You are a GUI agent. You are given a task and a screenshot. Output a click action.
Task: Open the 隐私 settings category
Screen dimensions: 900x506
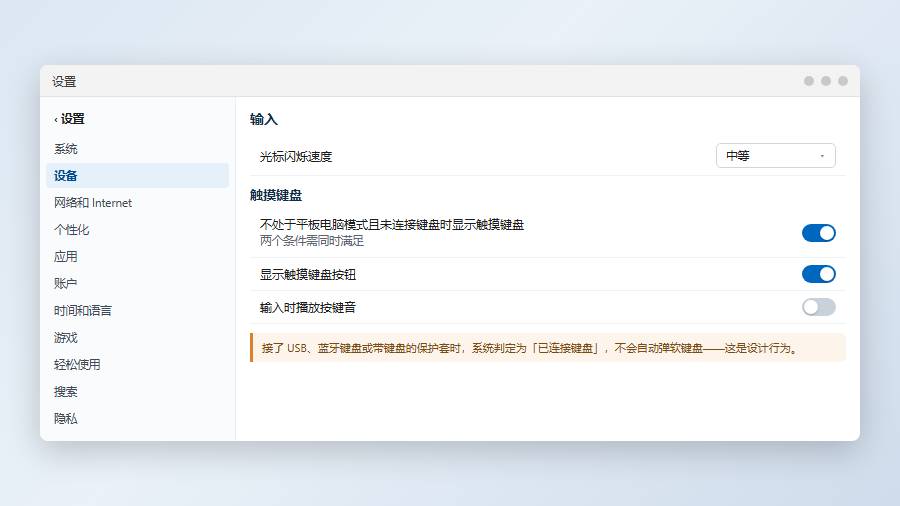pyautogui.click(x=137, y=418)
